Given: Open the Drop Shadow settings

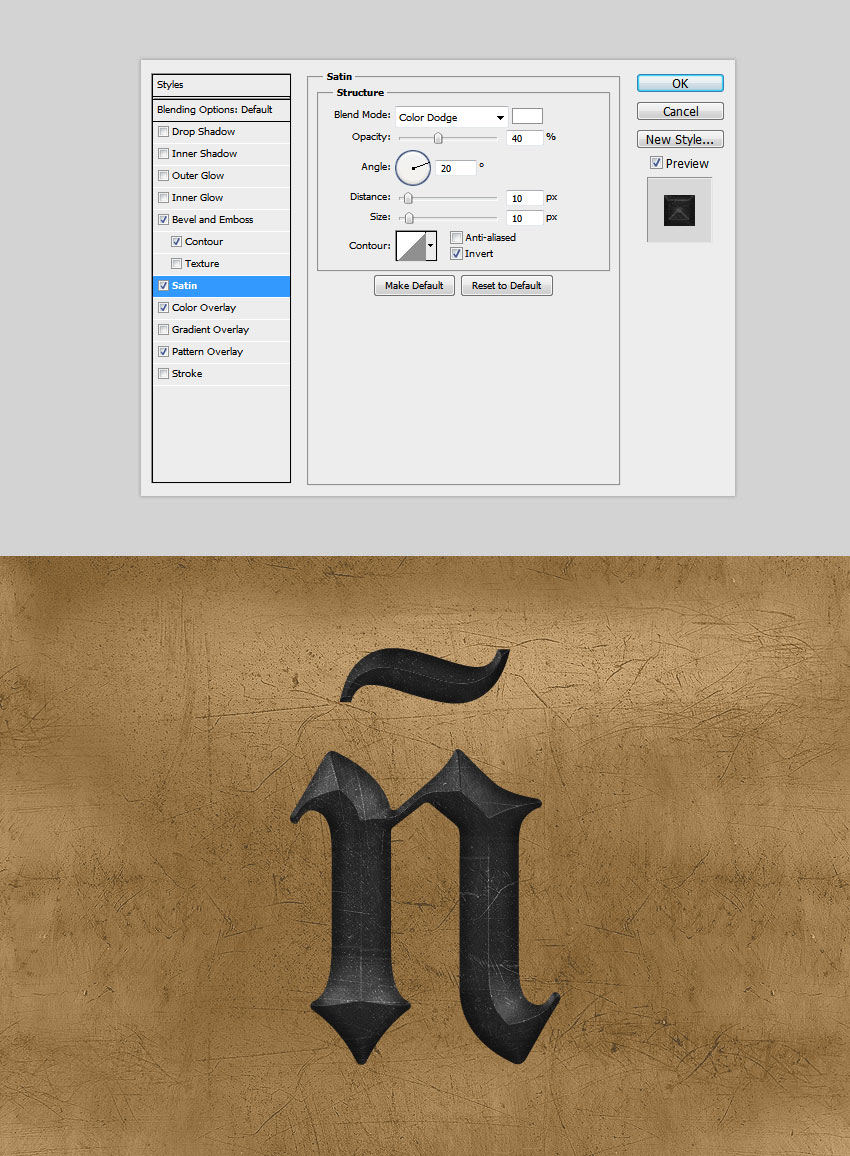Looking at the screenshot, I should point(203,132).
